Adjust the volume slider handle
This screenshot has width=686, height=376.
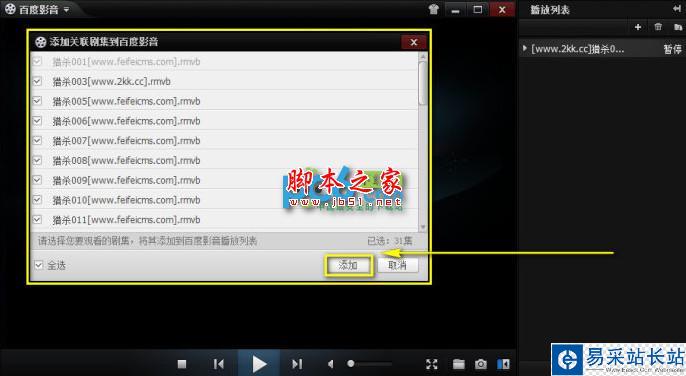tap(350, 363)
